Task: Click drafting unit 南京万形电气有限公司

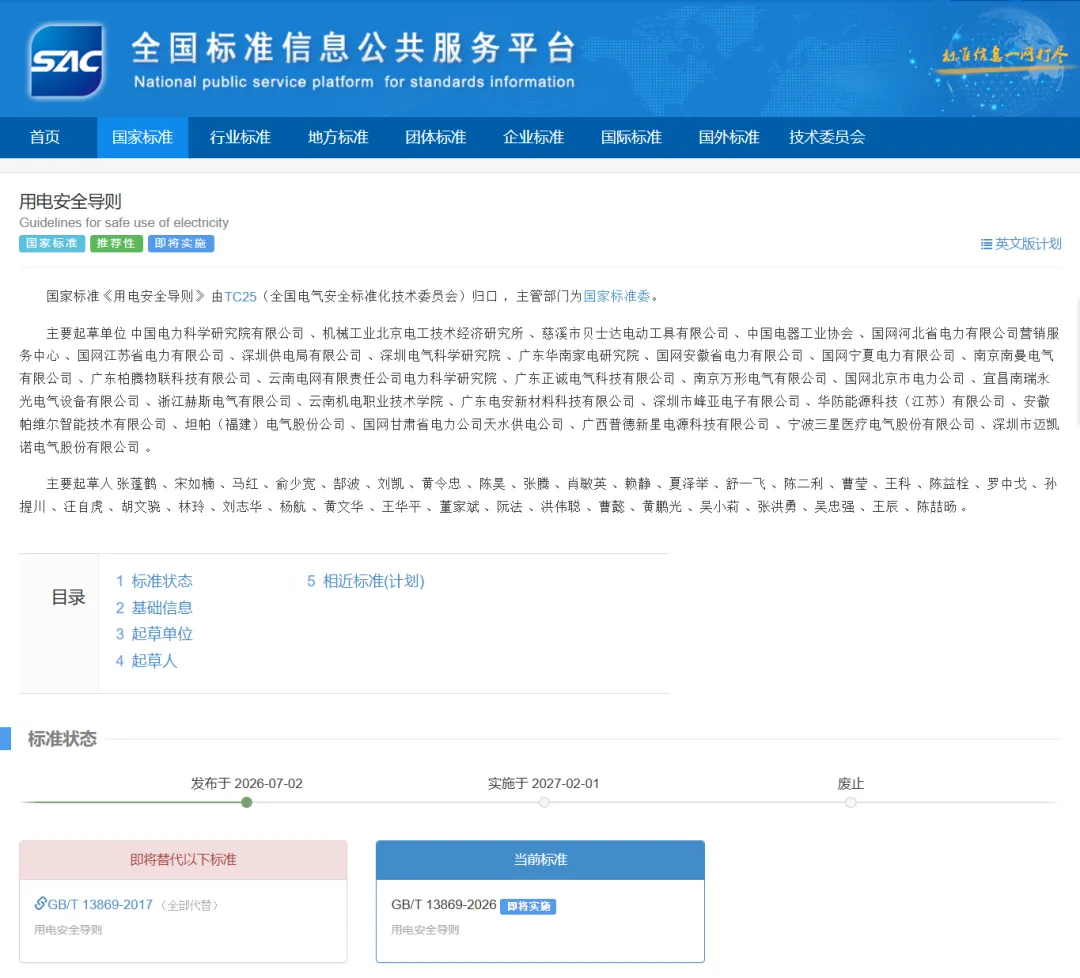Action: (760, 379)
